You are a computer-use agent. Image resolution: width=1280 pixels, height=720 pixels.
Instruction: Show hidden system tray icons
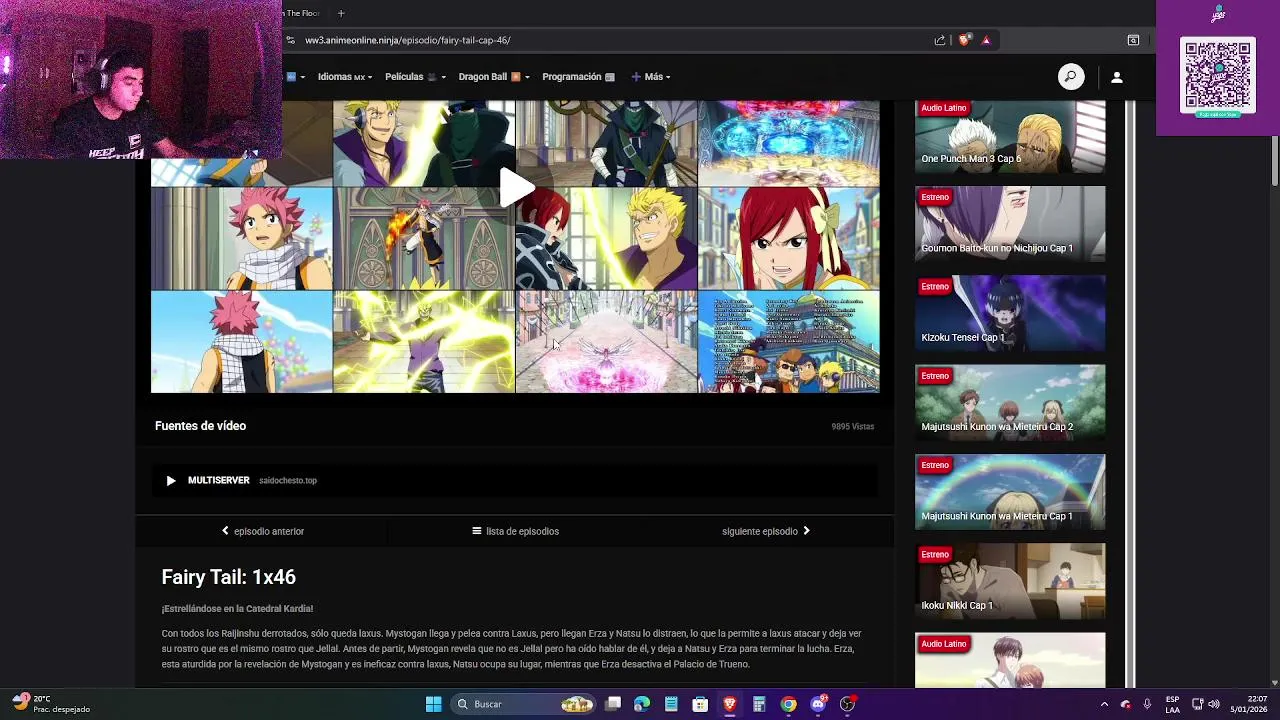click(1104, 704)
